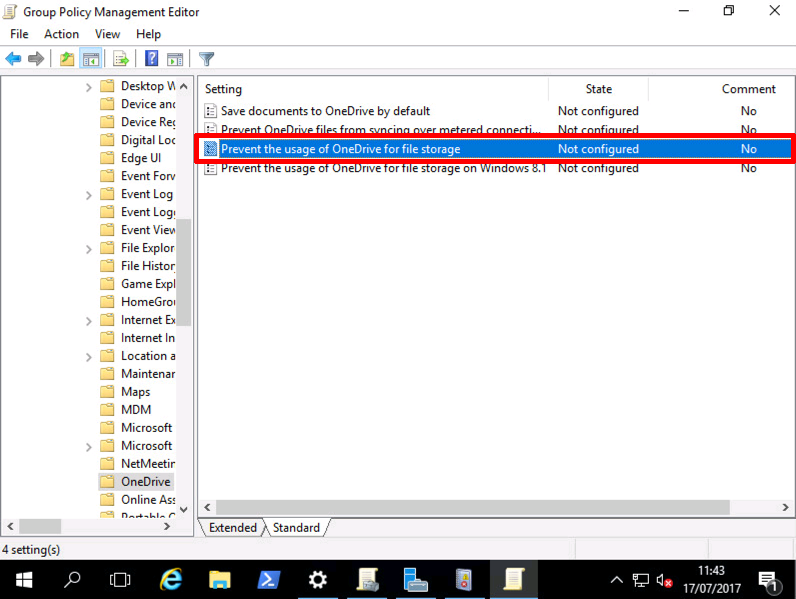
Task: Click the muted volume icon in tray
Action: coord(664,580)
